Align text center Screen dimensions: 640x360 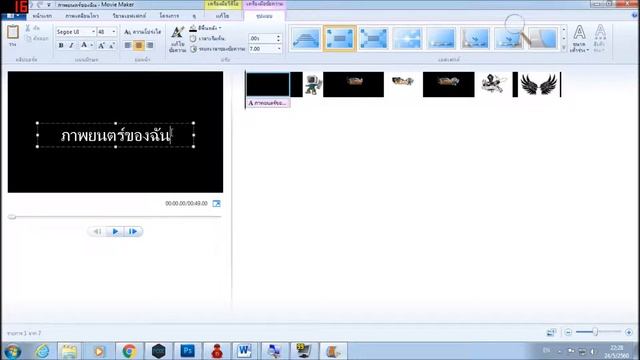[x=139, y=45]
